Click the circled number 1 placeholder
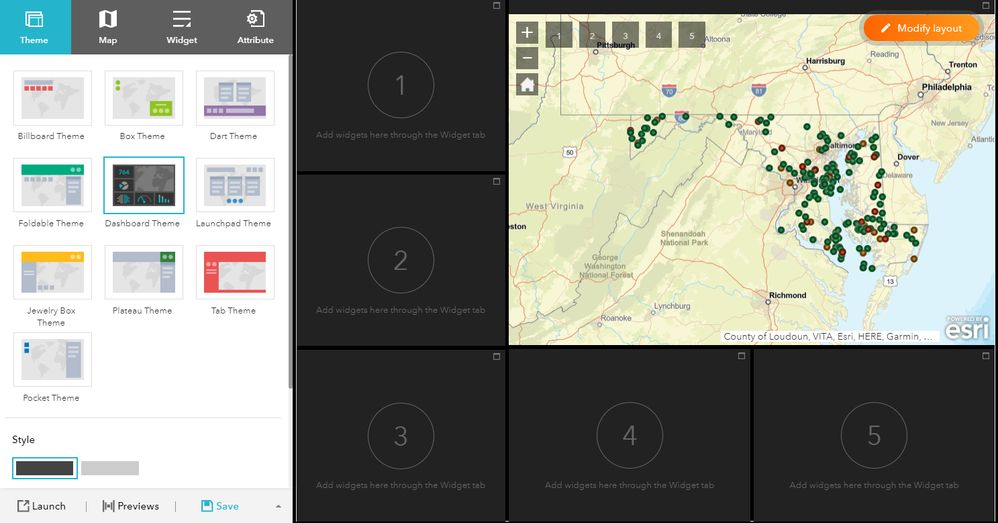The height and width of the screenshot is (523, 998). click(x=401, y=85)
